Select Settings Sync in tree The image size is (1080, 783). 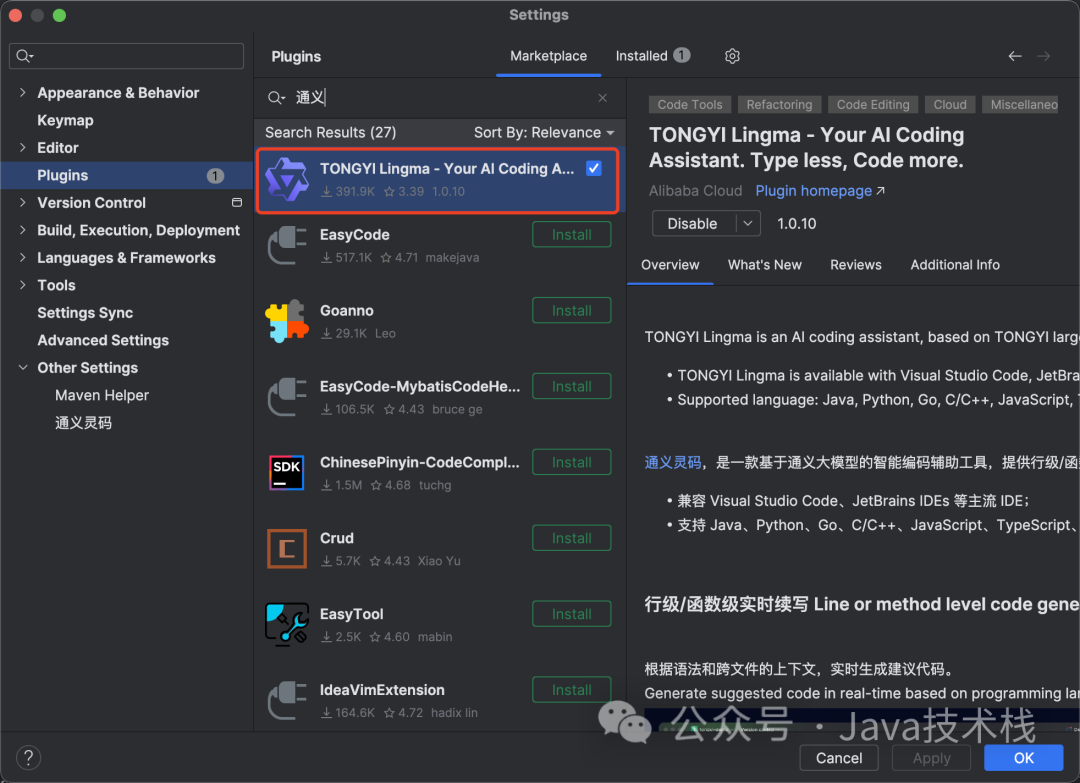click(85, 313)
